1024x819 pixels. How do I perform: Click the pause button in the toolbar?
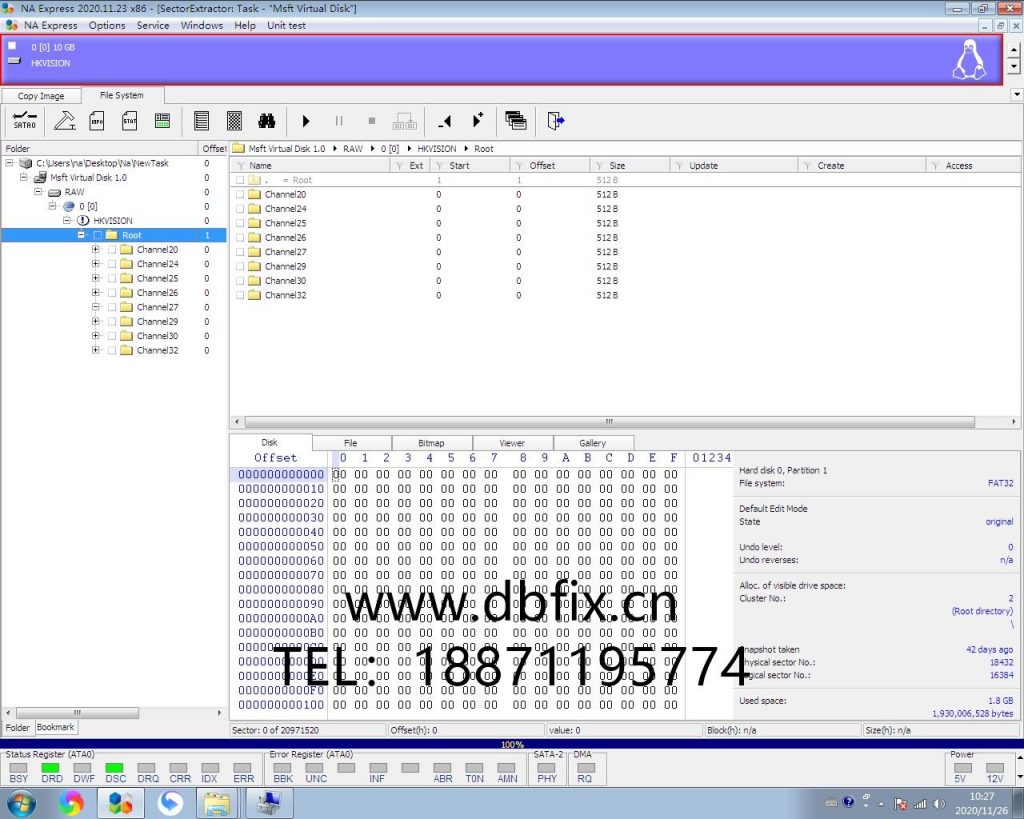[338, 121]
